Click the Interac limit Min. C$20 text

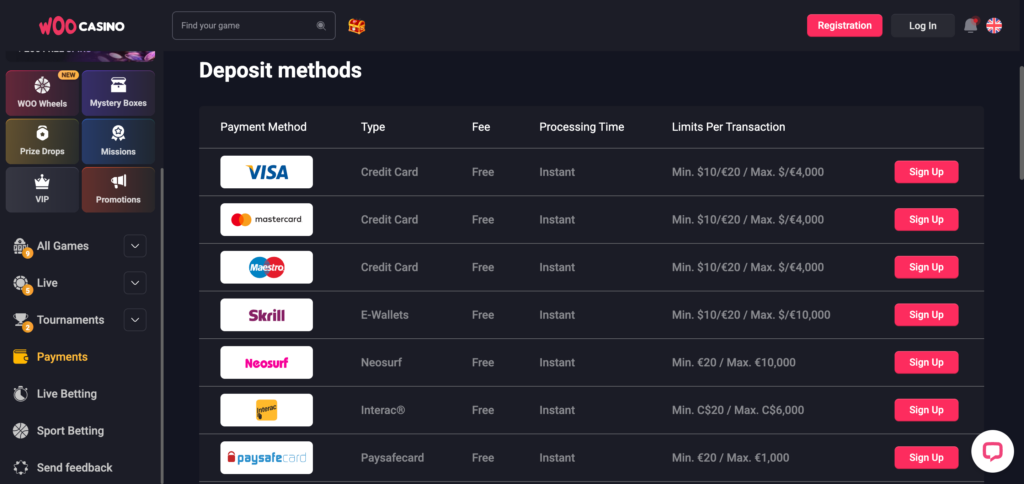698,410
